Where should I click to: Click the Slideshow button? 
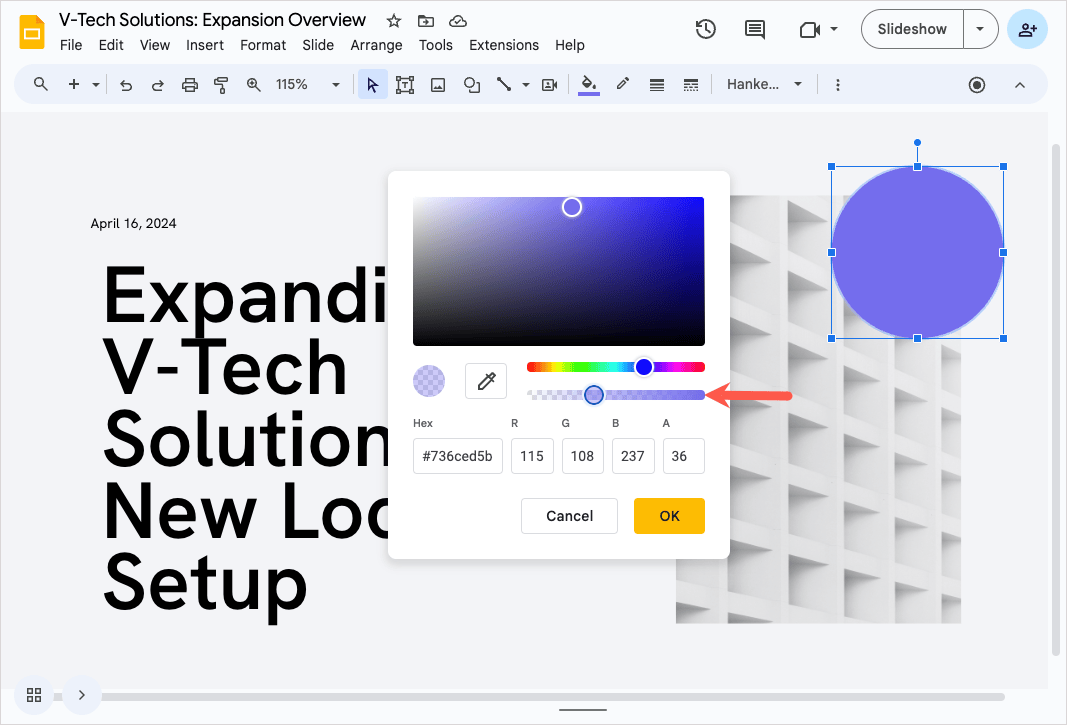(x=912, y=29)
